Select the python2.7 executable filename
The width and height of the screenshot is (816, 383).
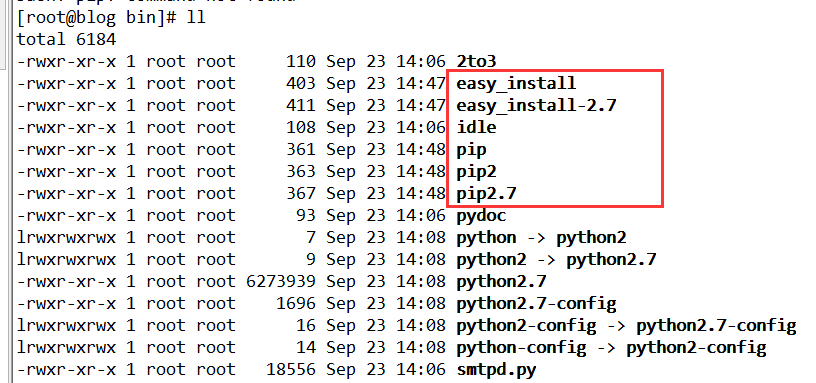(x=501, y=282)
